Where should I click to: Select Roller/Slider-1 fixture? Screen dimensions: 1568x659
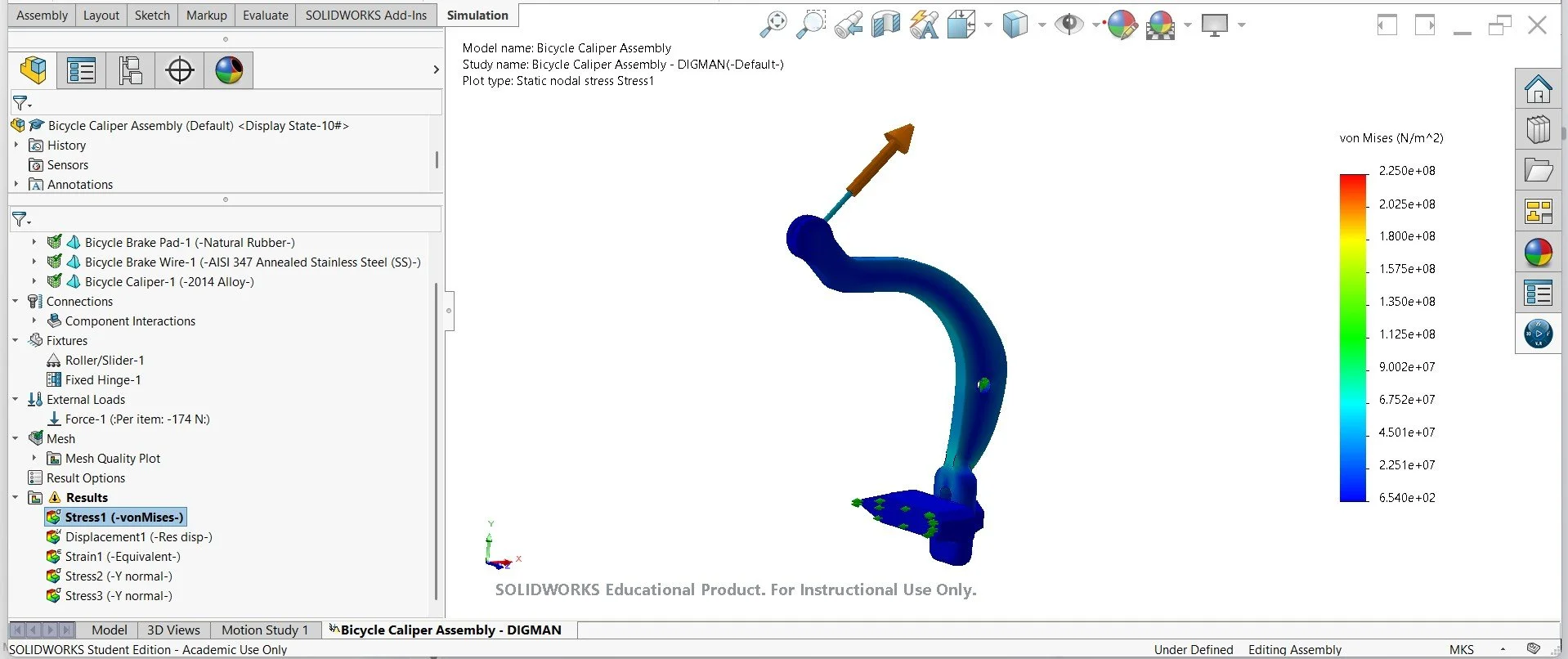96,360
